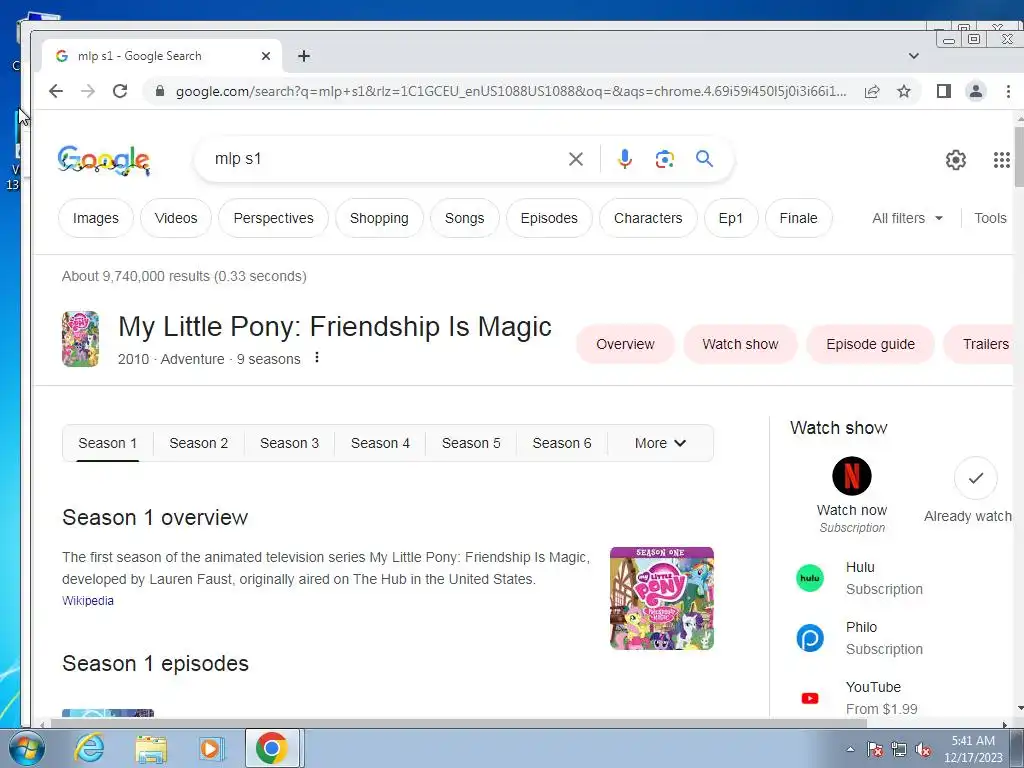
Task: Switch to the Season 2 tab
Action: [x=199, y=443]
